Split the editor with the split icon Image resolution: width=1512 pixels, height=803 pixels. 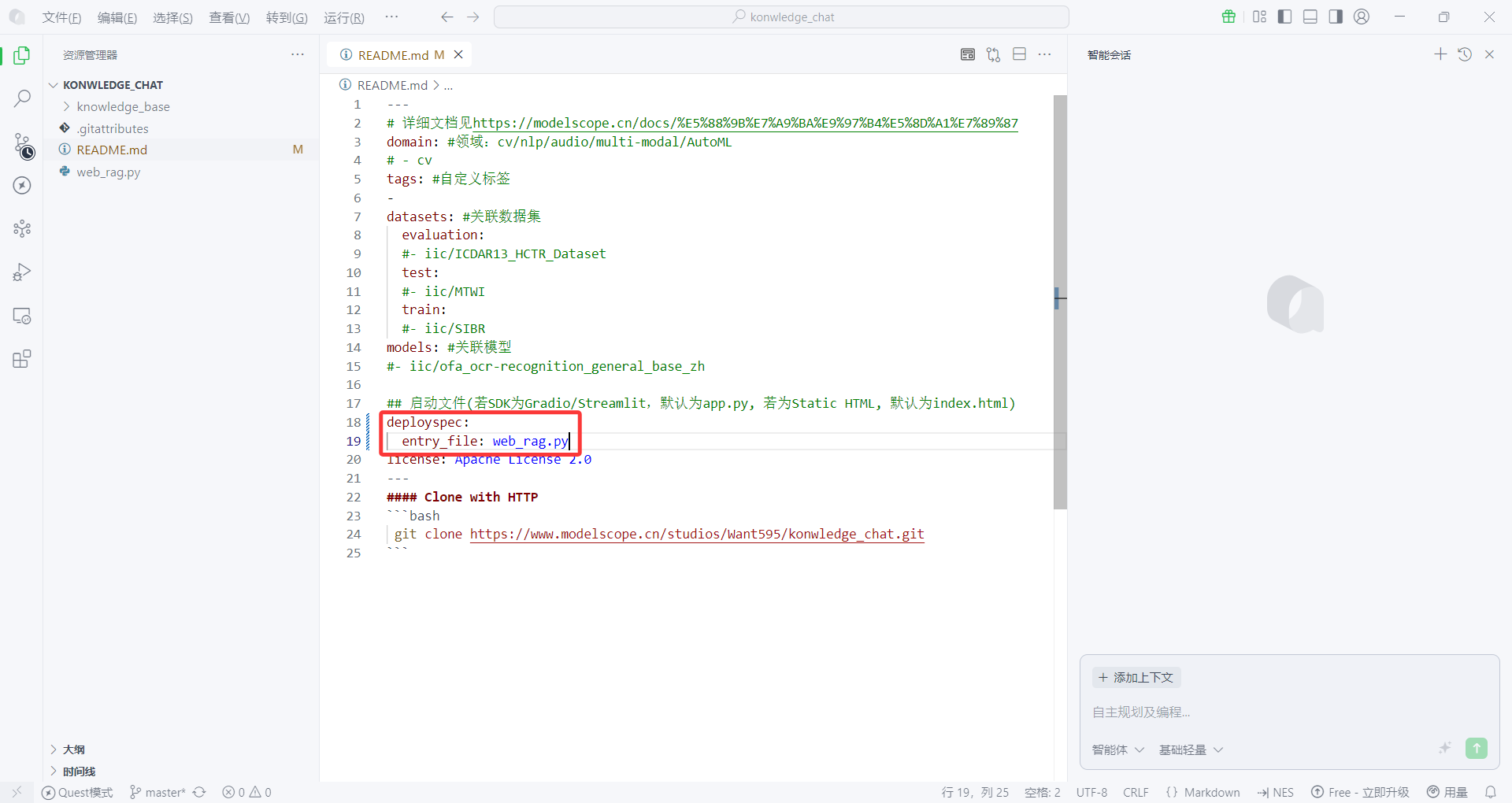[x=1019, y=54]
